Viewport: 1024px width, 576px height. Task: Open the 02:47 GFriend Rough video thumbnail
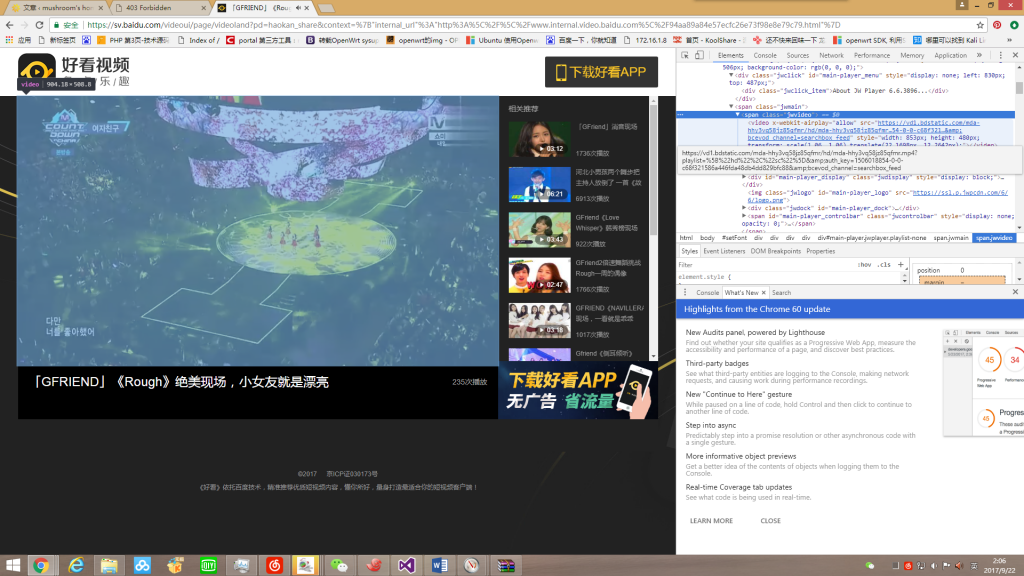tap(539, 275)
